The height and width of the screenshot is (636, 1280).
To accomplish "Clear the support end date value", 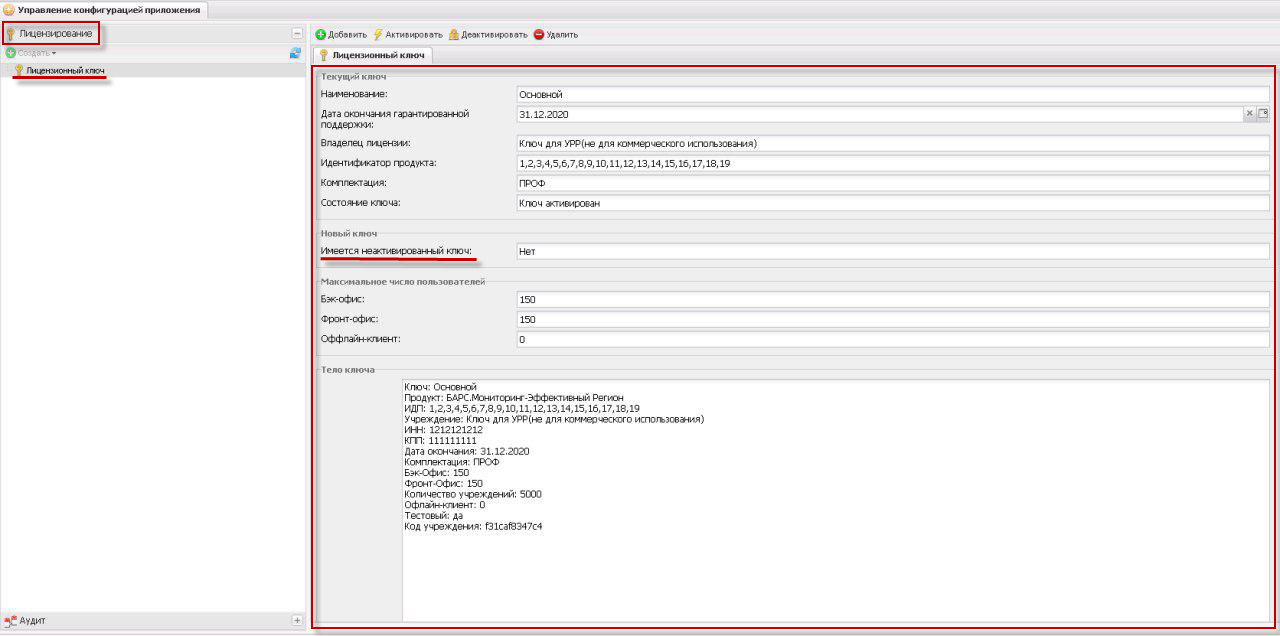I will point(1249,114).
